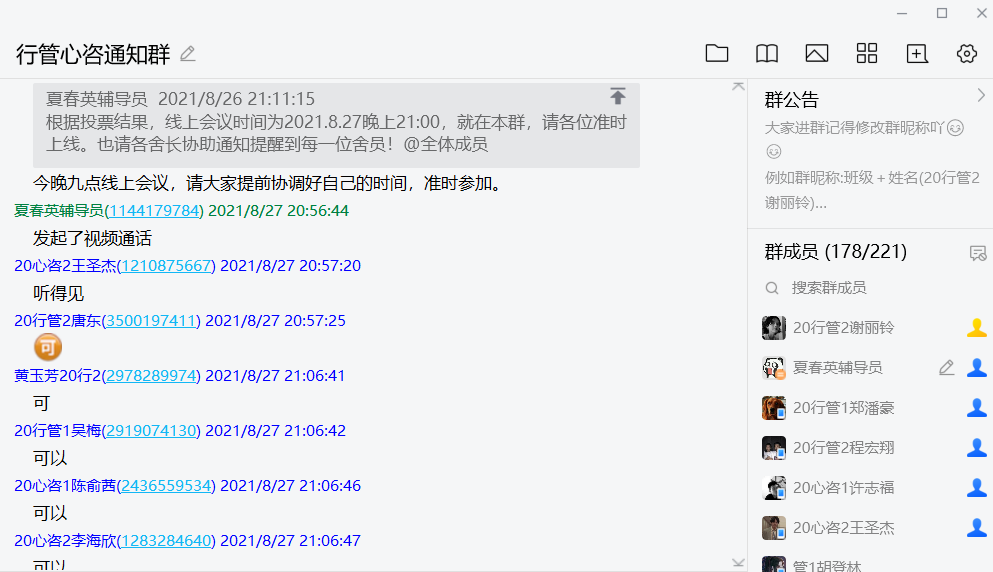The height and width of the screenshot is (572, 993).
Task: Click edit pencil beside 夏春英辅导员 member
Action: tap(946, 368)
